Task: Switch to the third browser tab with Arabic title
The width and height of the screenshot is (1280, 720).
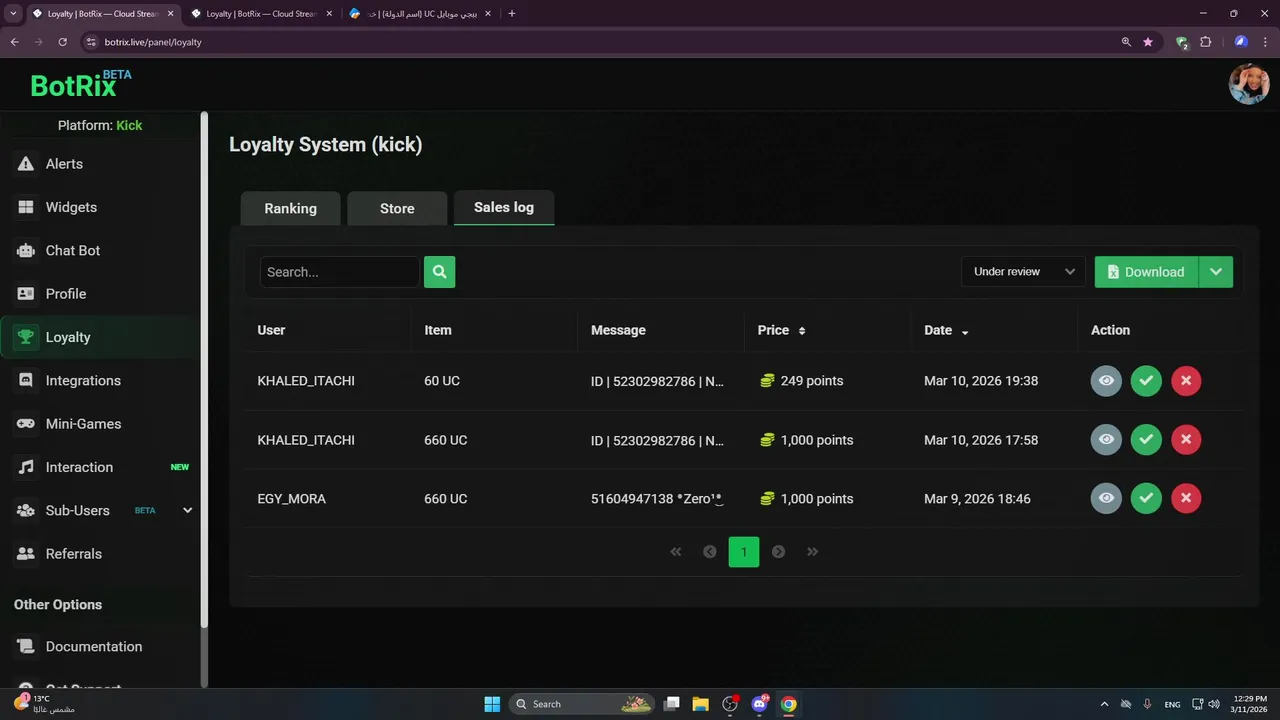Action: pos(420,14)
